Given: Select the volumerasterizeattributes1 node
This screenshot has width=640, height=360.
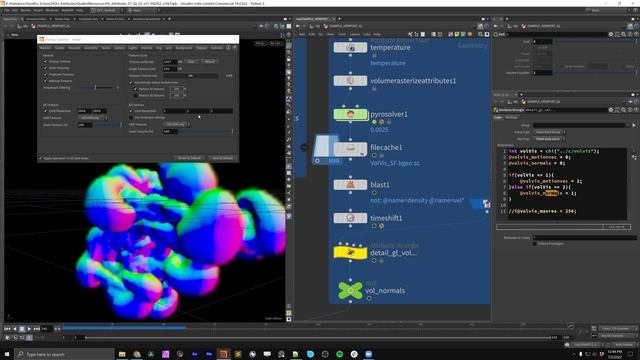Looking at the screenshot, I should point(350,81).
